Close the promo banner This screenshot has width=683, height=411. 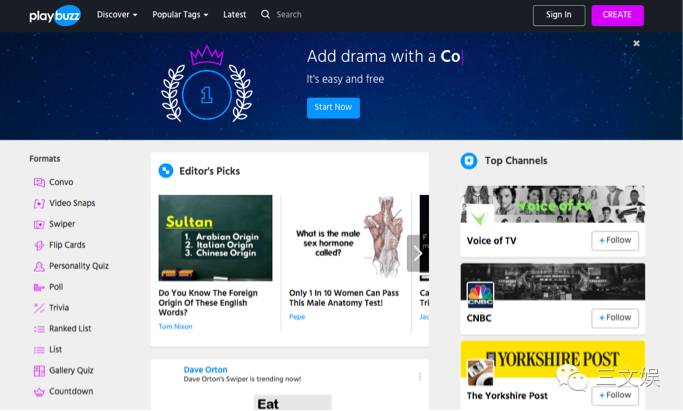pos(636,43)
